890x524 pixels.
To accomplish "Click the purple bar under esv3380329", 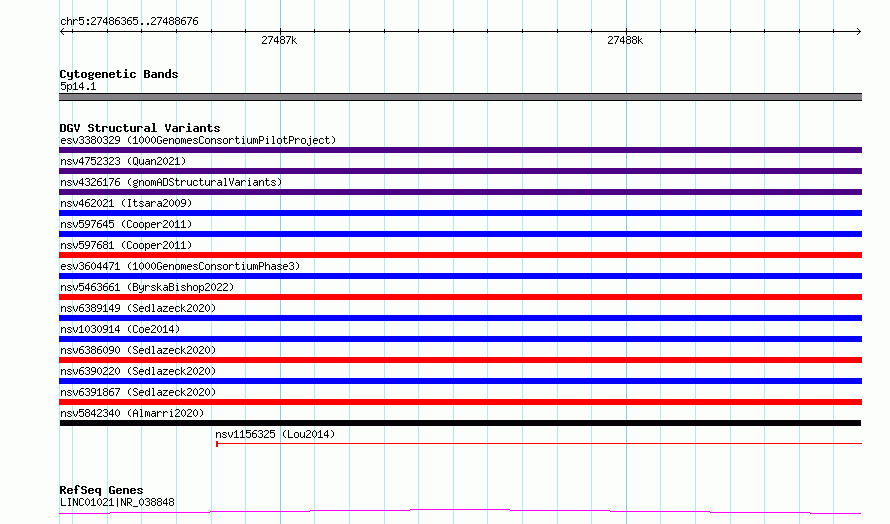I will tap(460, 150).
